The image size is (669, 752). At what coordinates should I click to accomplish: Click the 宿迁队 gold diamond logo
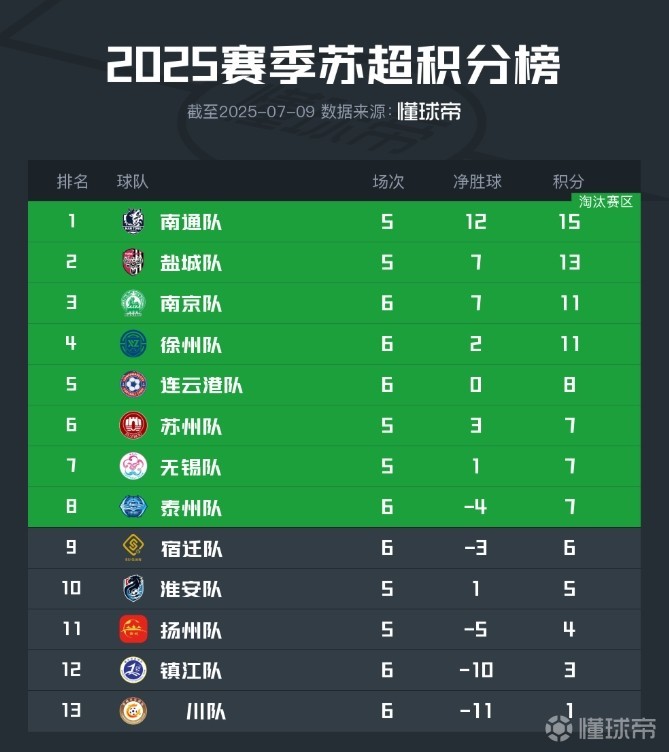coord(133,547)
